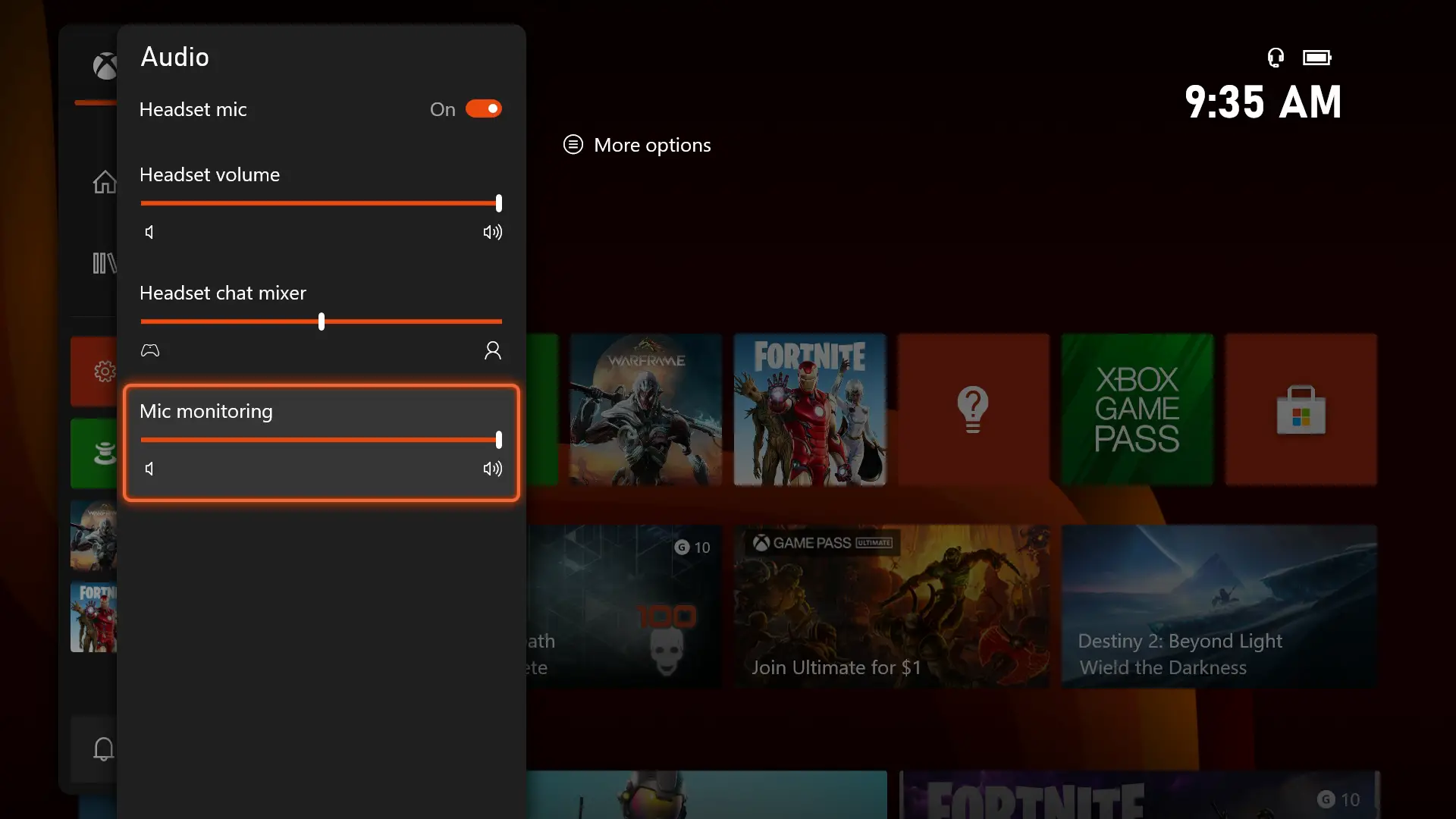Click the Headset chat mixer slider handle
This screenshot has width=1456, height=819.
(x=322, y=322)
